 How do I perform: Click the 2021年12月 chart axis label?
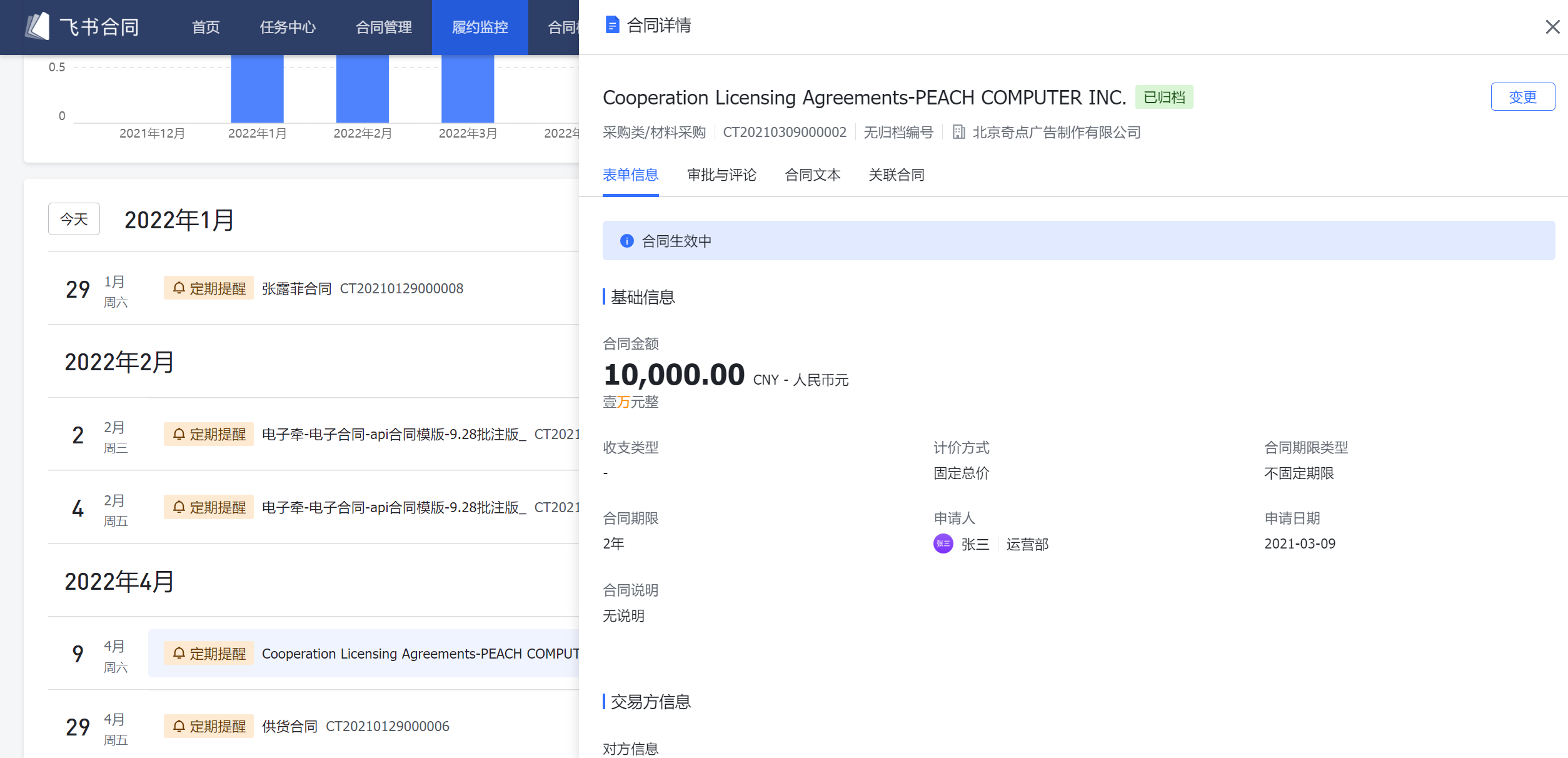point(152,133)
